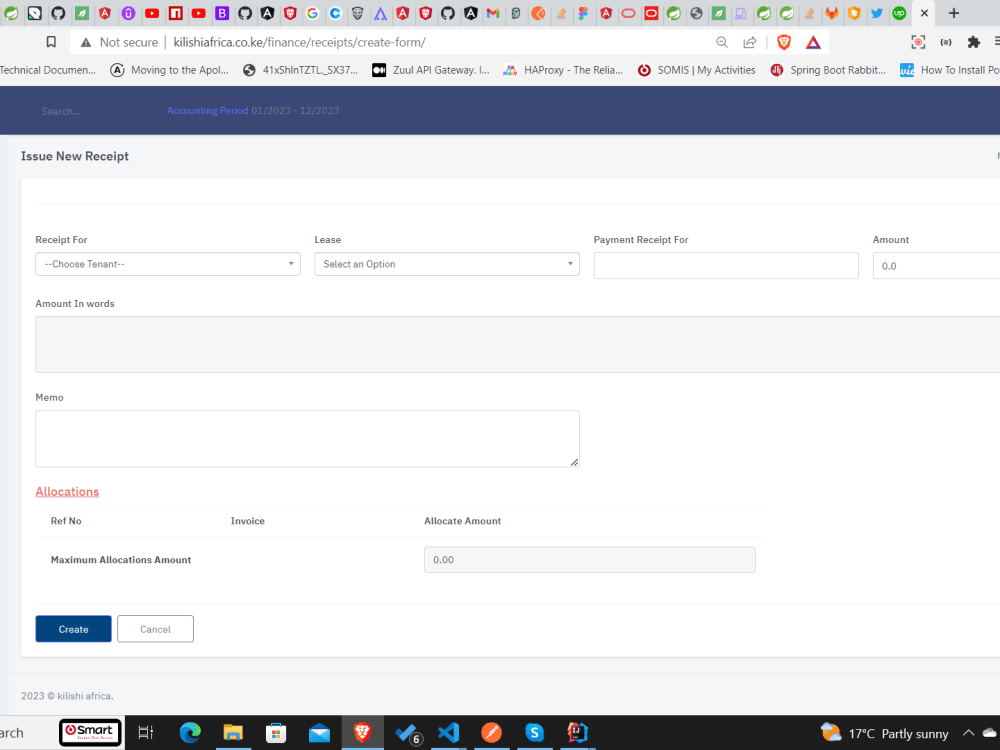Click the Amount input field
1000x750 pixels.
coord(936,265)
